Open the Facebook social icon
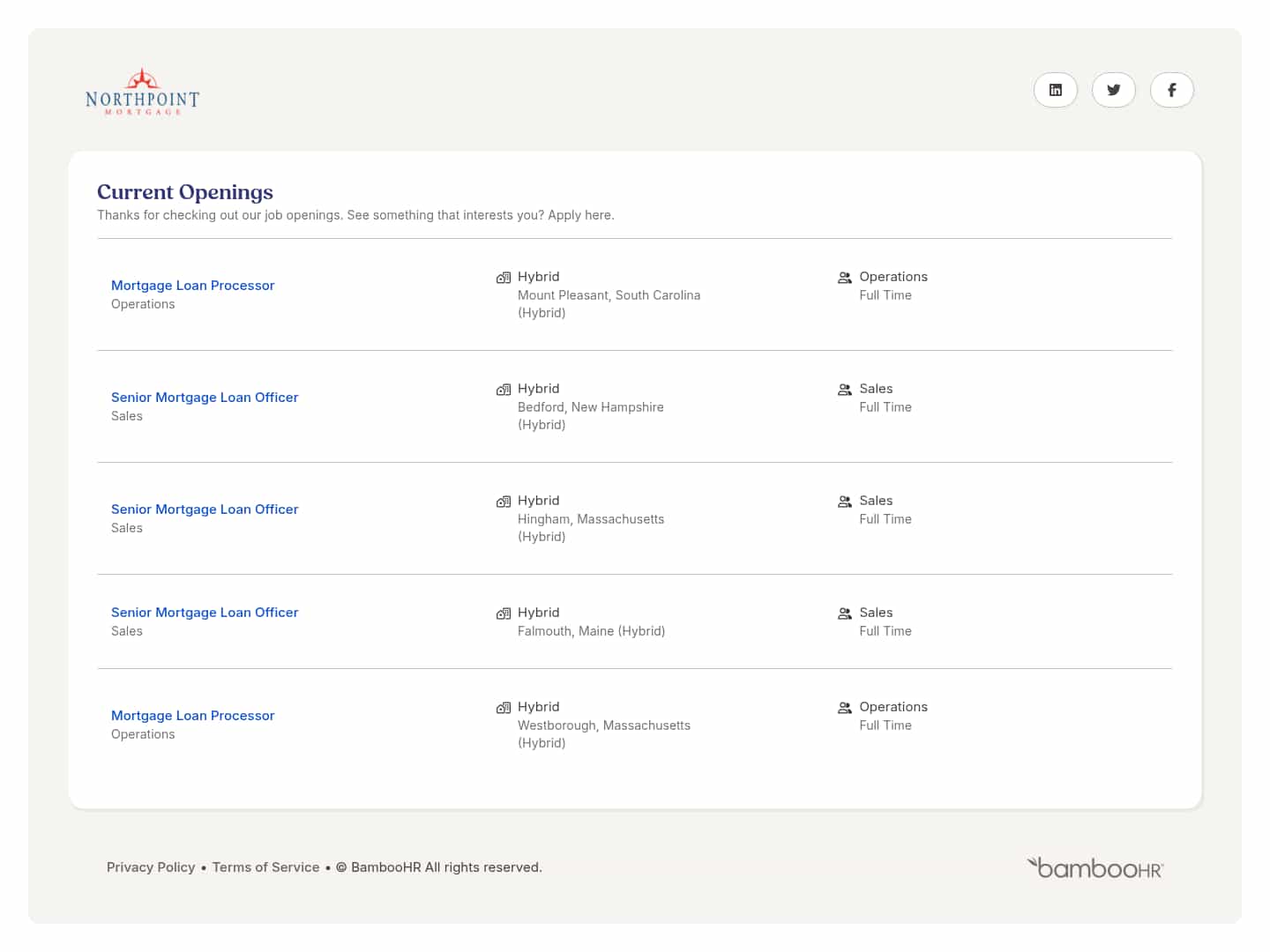 1171,90
